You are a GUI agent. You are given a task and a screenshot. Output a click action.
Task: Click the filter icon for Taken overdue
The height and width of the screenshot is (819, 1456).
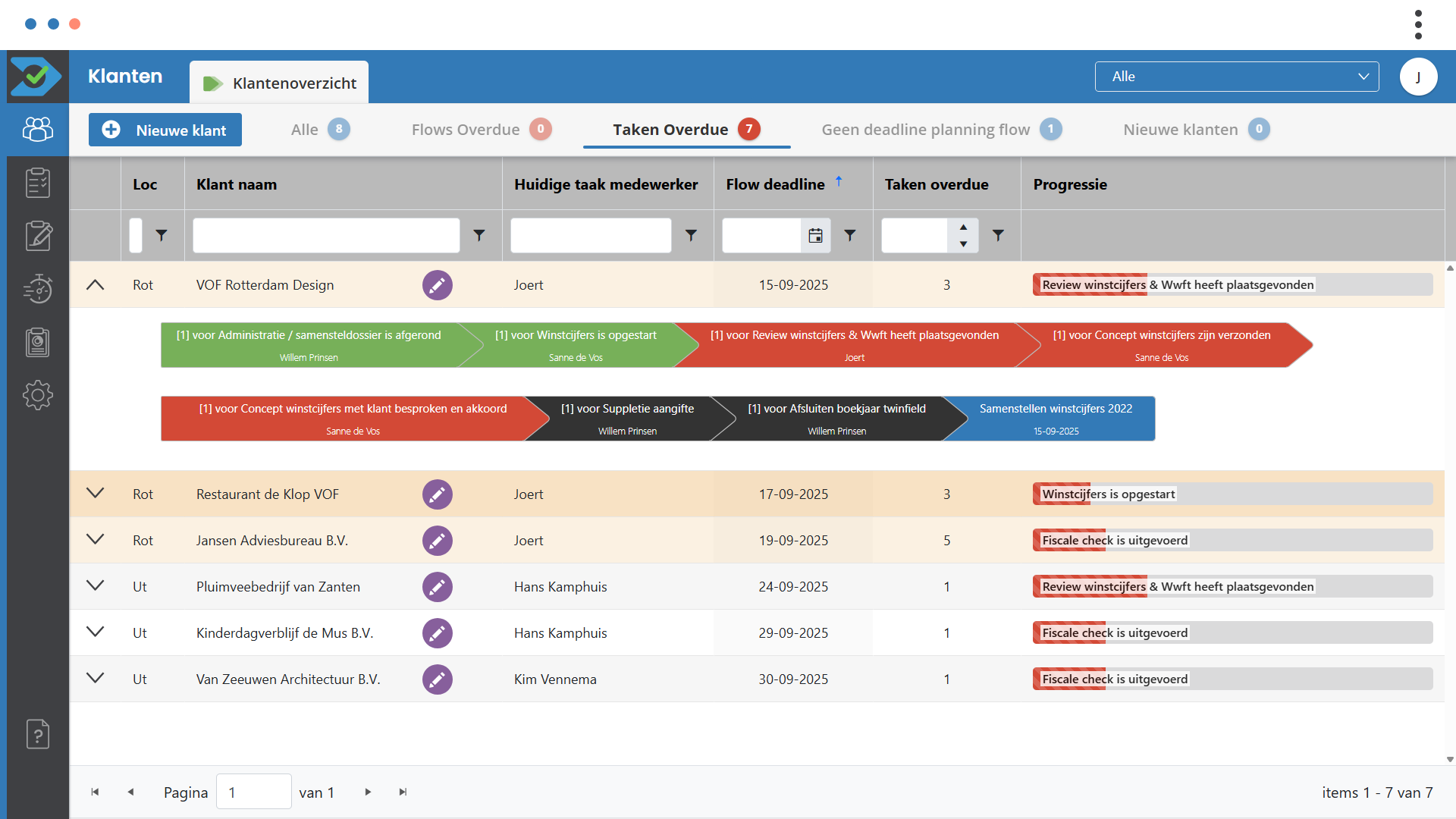coord(998,235)
